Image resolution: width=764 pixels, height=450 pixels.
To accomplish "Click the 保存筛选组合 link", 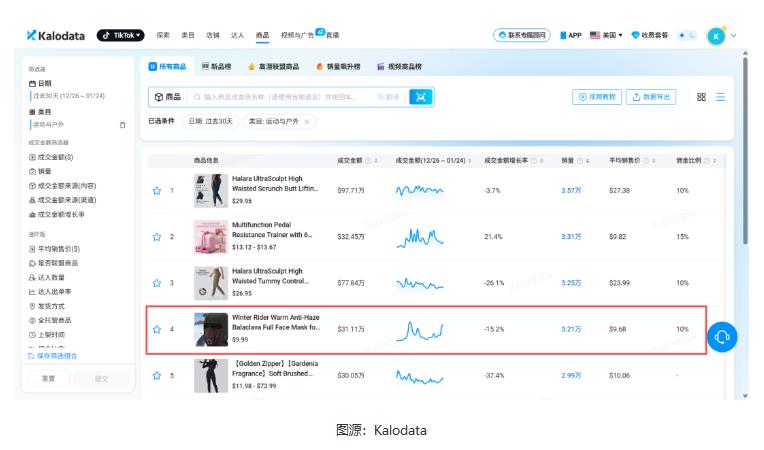I will click(x=53, y=356).
